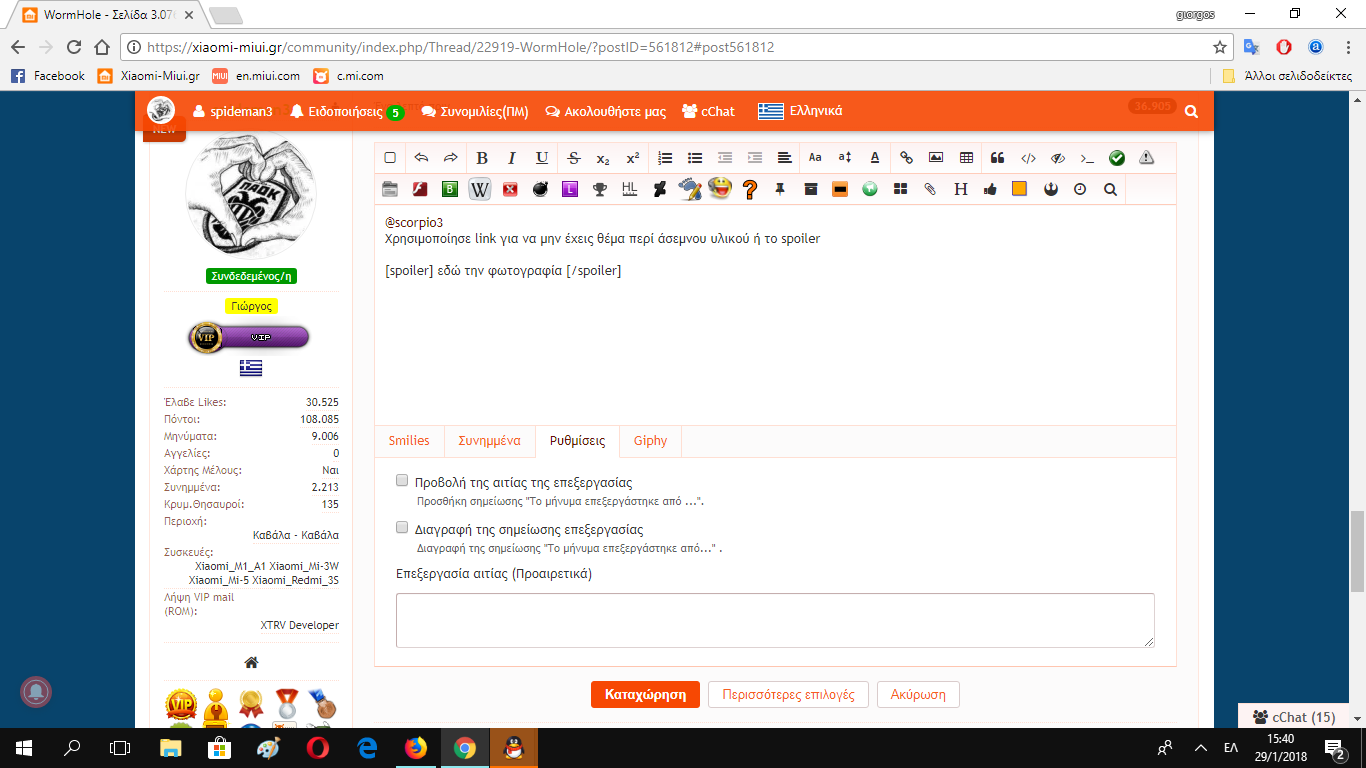Click the Wikipedia W toolbar icon
The height and width of the screenshot is (768, 1366).
(480, 189)
